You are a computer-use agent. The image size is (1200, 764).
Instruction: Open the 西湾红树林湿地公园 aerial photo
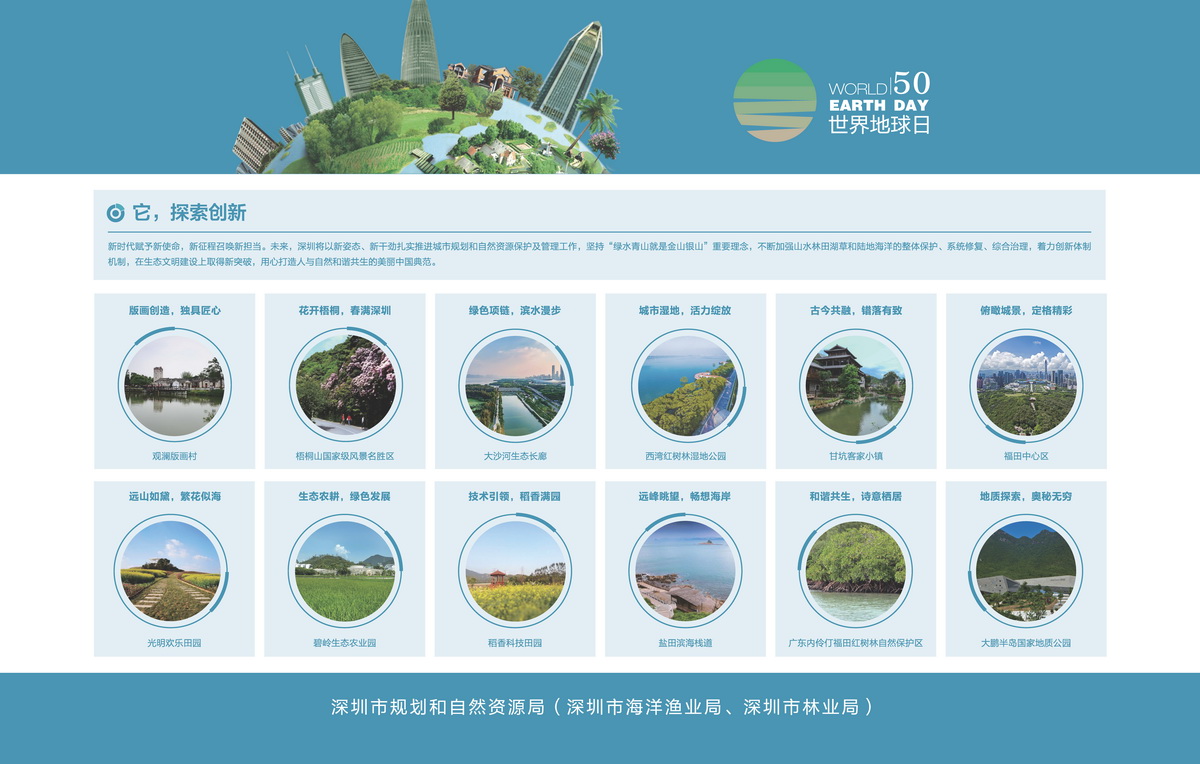click(686, 385)
